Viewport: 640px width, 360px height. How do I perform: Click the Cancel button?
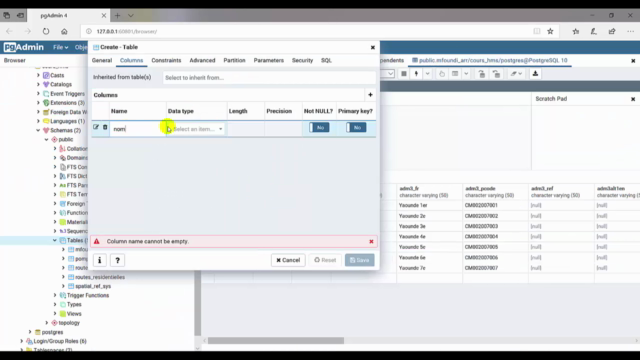(288, 260)
